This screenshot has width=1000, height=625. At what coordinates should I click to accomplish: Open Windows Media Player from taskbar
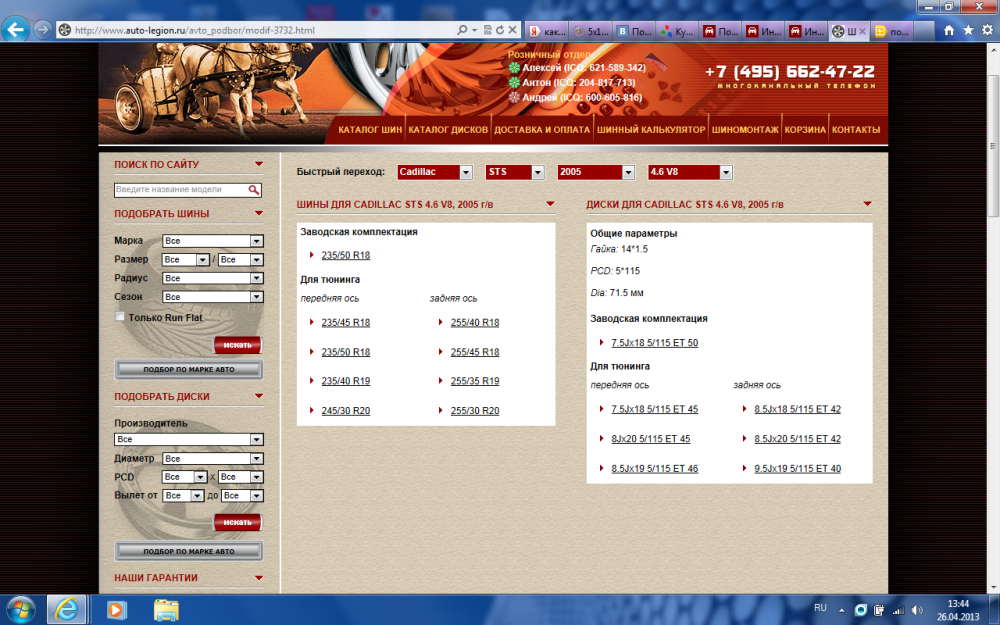click(x=117, y=608)
